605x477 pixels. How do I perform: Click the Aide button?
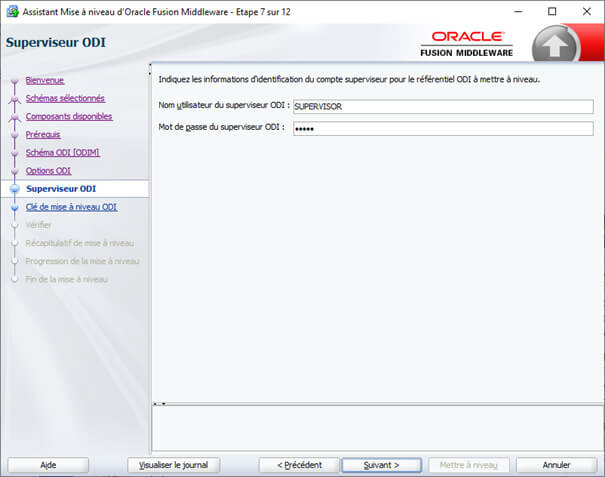click(x=48, y=465)
